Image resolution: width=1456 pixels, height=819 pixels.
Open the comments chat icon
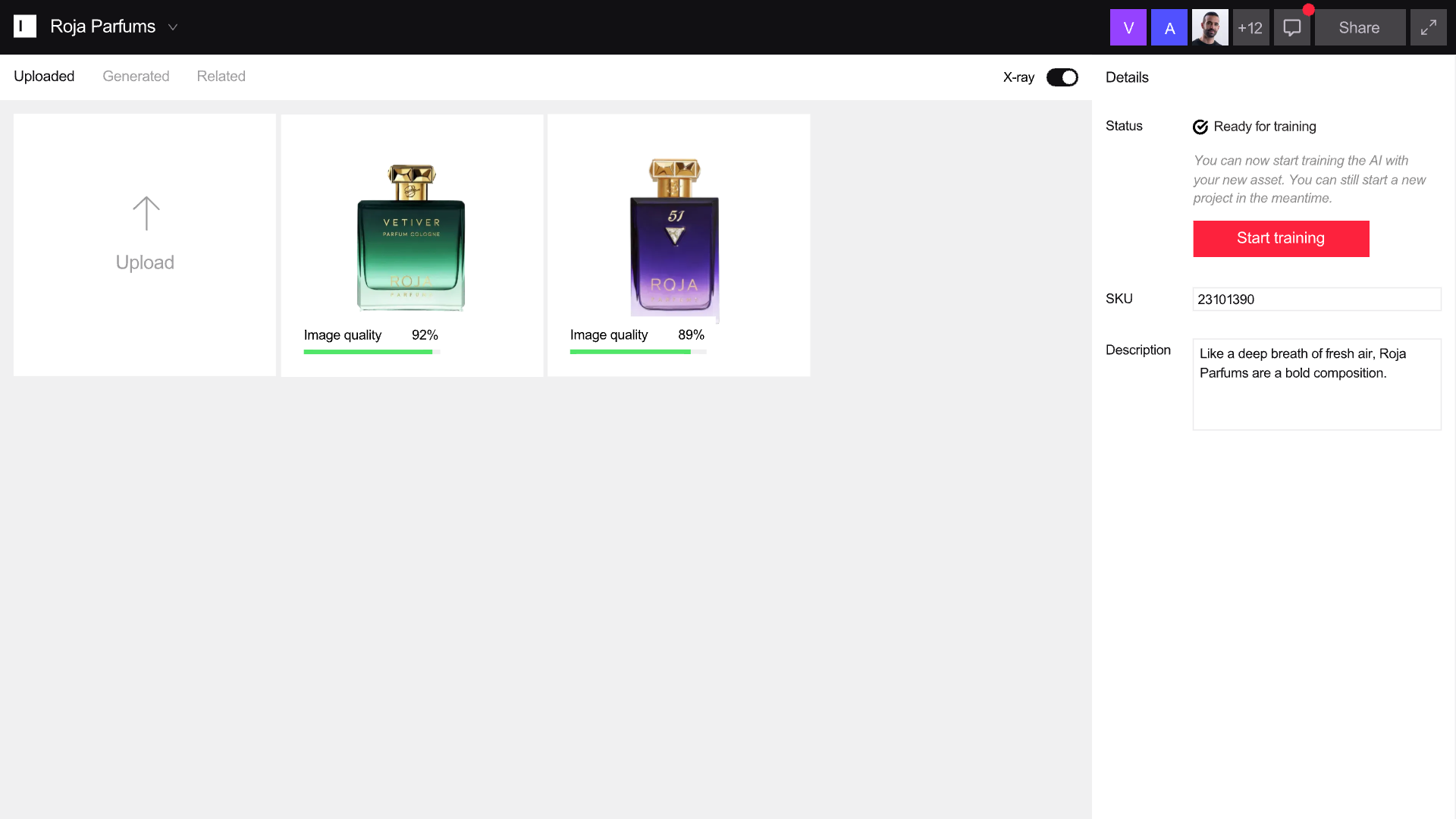(x=1291, y=27)
